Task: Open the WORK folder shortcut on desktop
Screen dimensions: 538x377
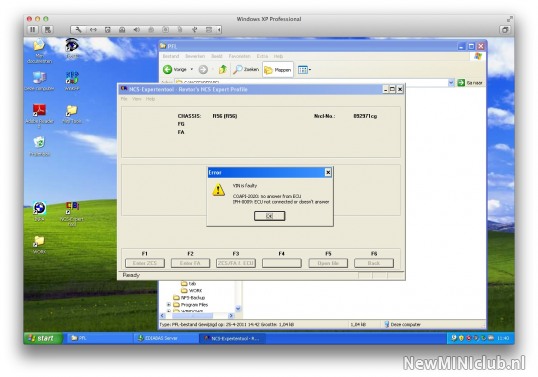Action: [39, 245]
